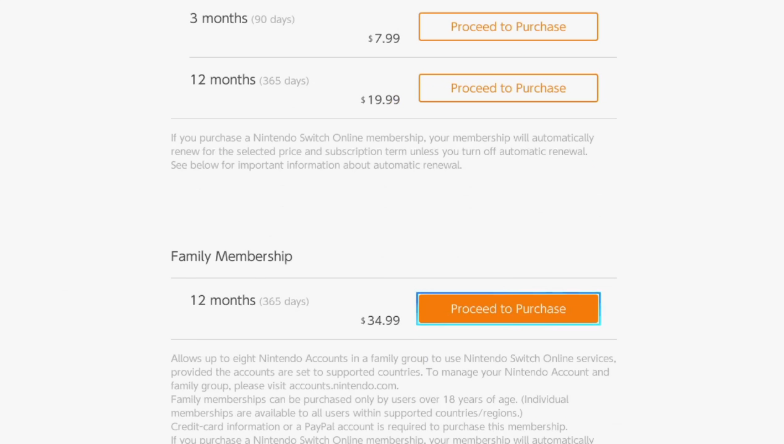Viewport: 784px width, 444px height.
Task: Click the '(90 days)' duration text
Action: [273, 20]
